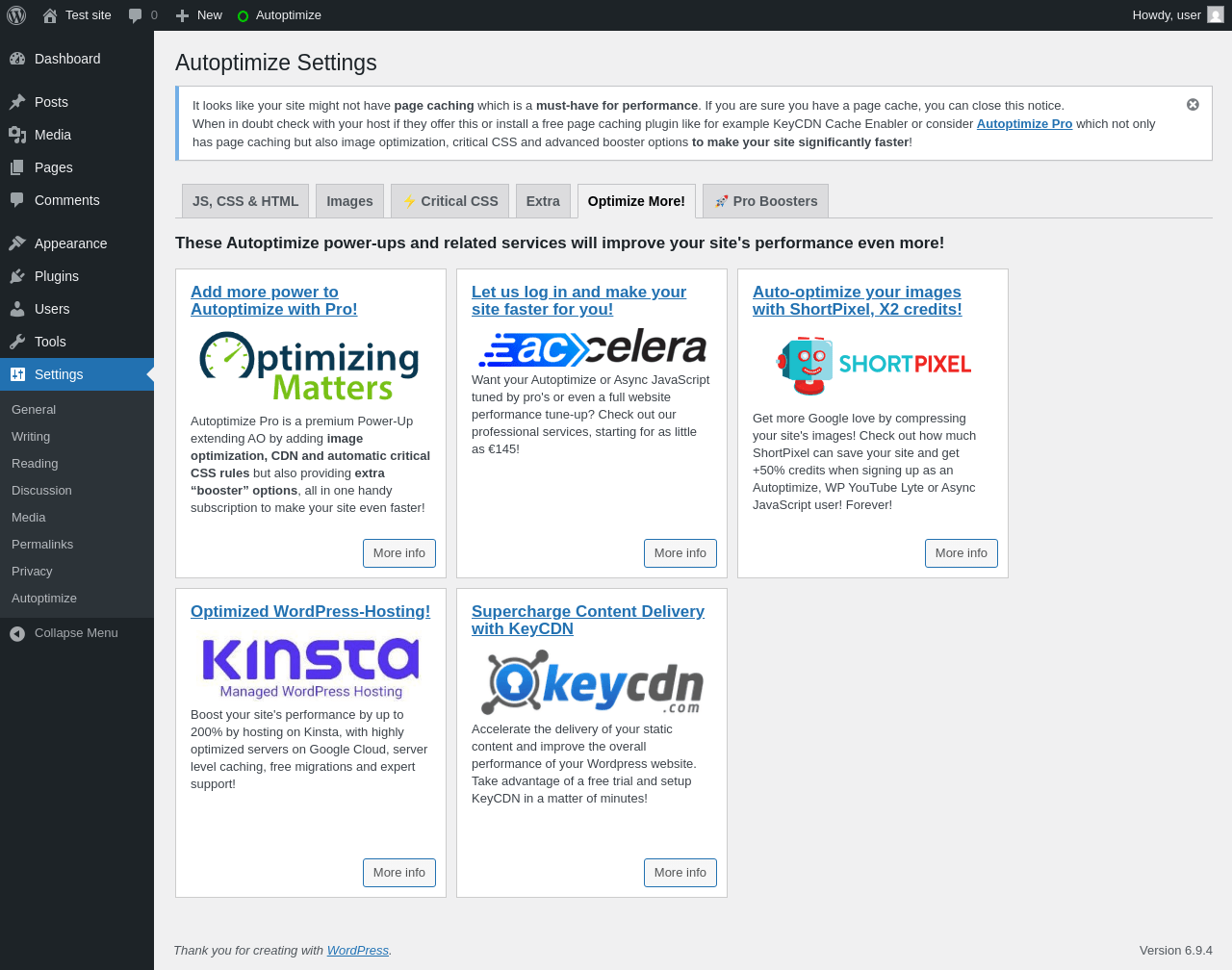Open 'Add more power to Autoptimize with Pro!' link
Screen dimensions: 1232x970
274,300
